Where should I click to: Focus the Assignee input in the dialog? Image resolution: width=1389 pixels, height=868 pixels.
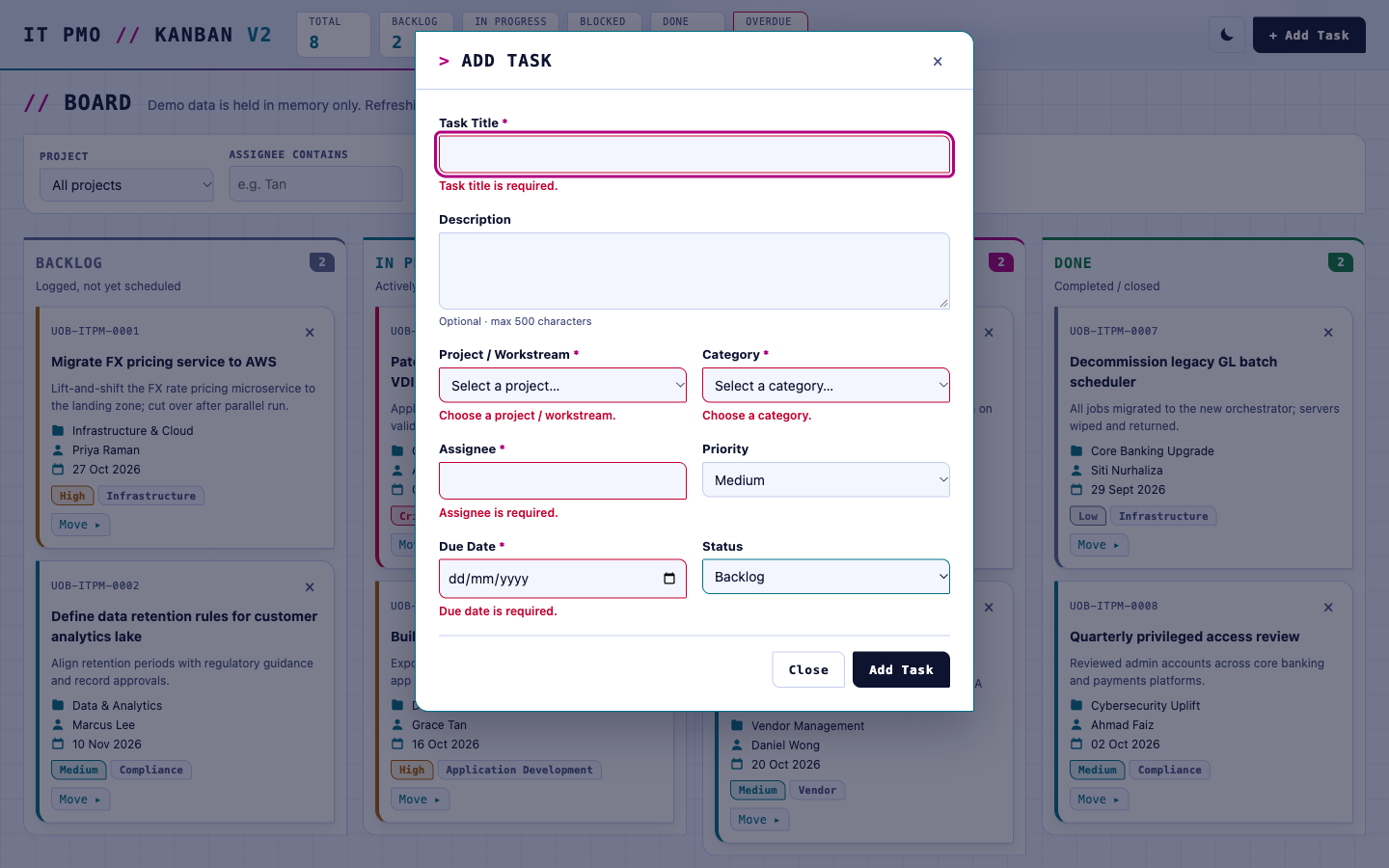tap(562, 480)
